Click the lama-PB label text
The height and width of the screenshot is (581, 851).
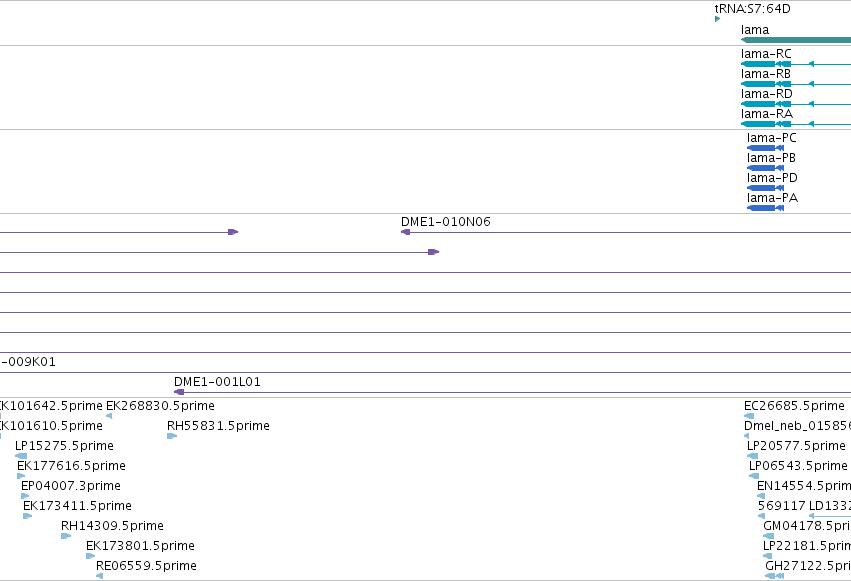771,158
